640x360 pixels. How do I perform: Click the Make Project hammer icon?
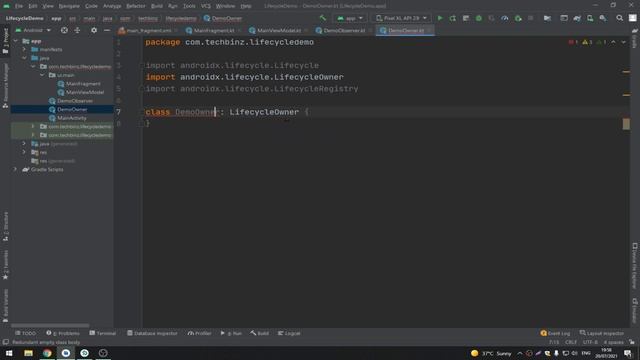tap(323, 18)
